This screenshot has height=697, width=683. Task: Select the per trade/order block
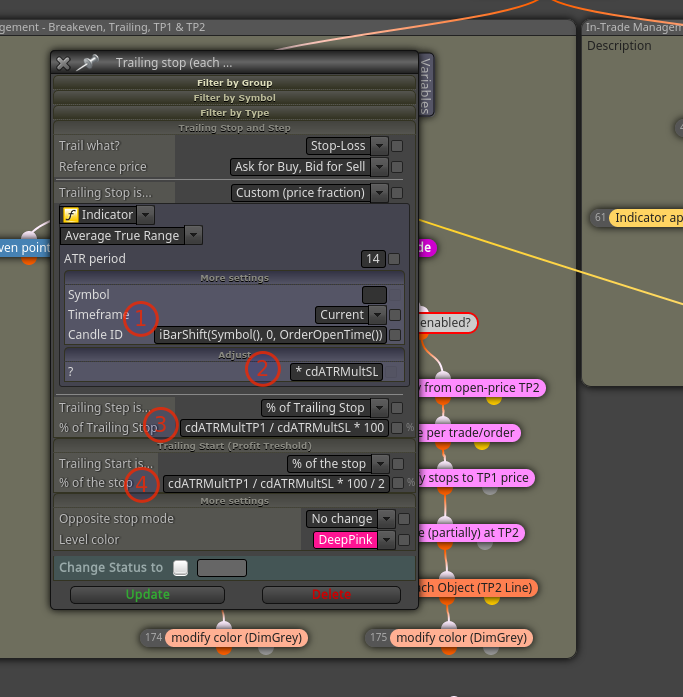[470, 433]
